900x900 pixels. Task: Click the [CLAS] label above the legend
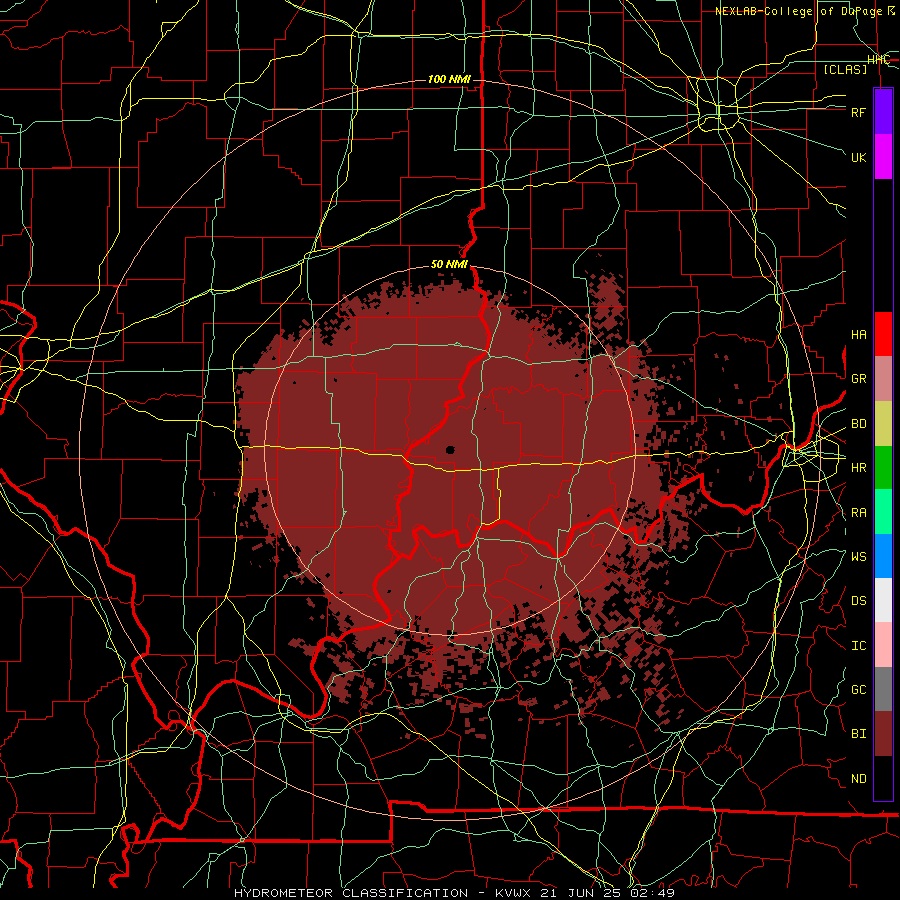tap(845, 69)
